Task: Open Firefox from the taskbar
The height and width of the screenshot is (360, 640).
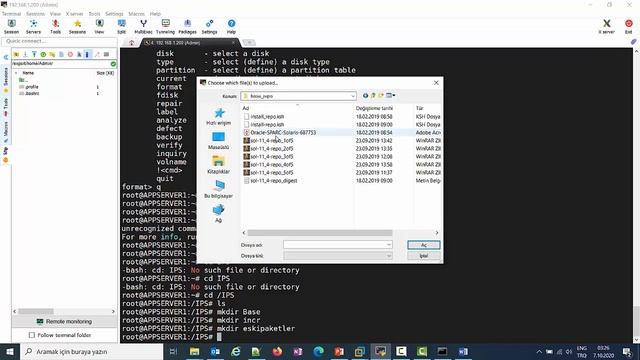Action: 277,351
